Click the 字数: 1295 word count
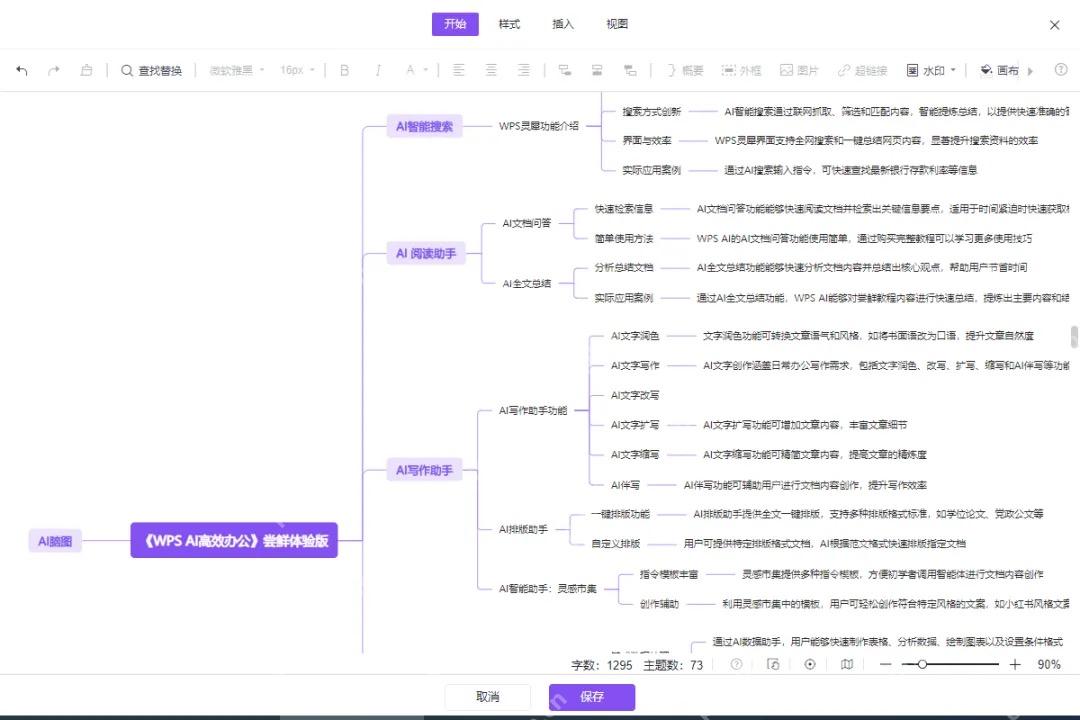 pos(602,665)
